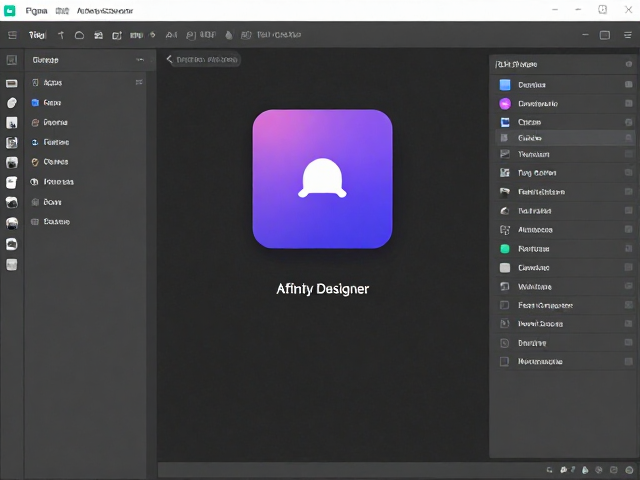
Task: Open the hamburger menu at toolbar's left end
Action: point(12,35)
